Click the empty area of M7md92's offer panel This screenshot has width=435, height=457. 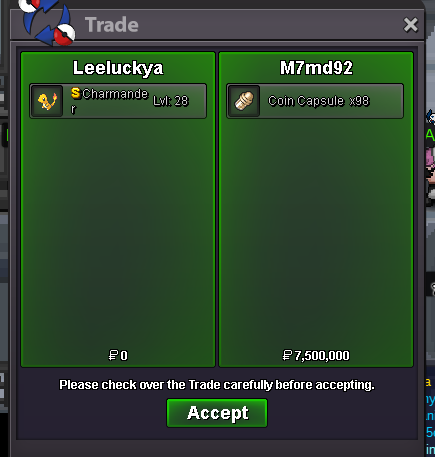(316, 233)
